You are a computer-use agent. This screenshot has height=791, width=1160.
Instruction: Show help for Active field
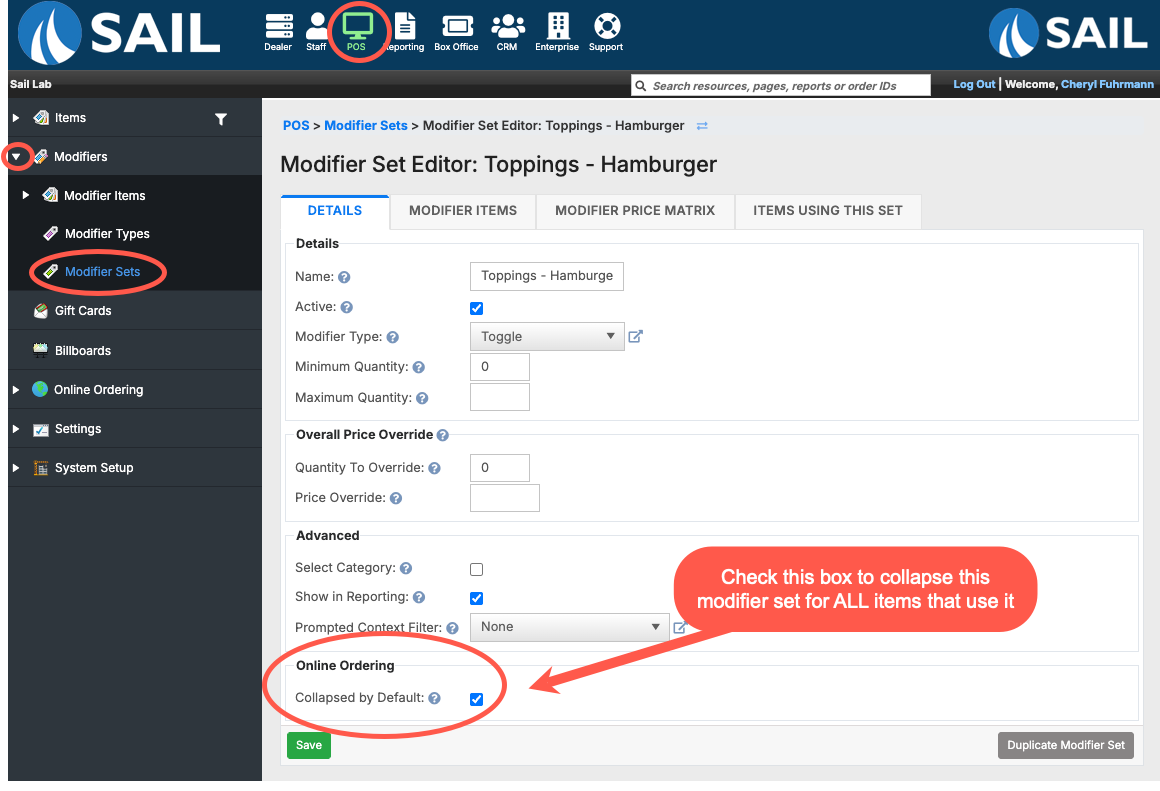346,307
